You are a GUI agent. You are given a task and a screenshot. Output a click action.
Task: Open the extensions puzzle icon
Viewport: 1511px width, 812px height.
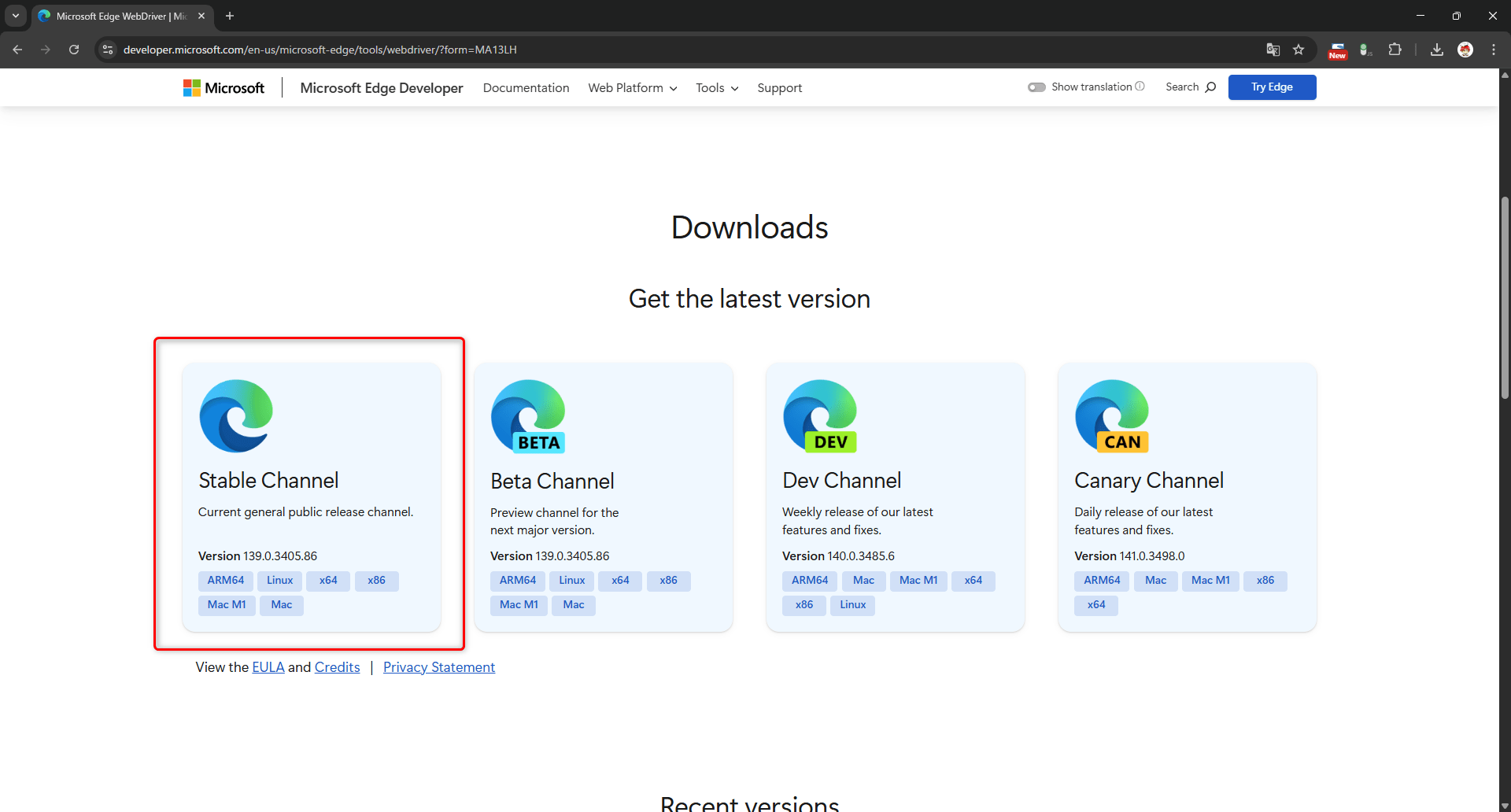[x=1395, y=50]
